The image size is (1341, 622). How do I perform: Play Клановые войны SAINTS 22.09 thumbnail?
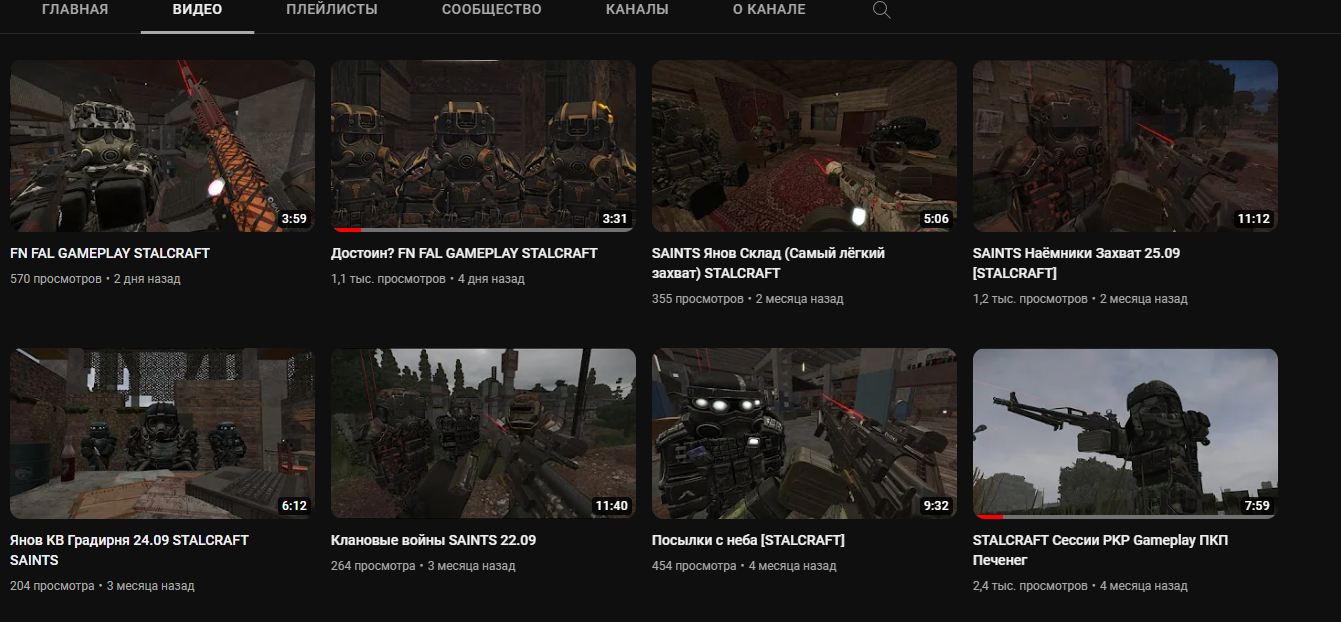[x=483, y=434]
